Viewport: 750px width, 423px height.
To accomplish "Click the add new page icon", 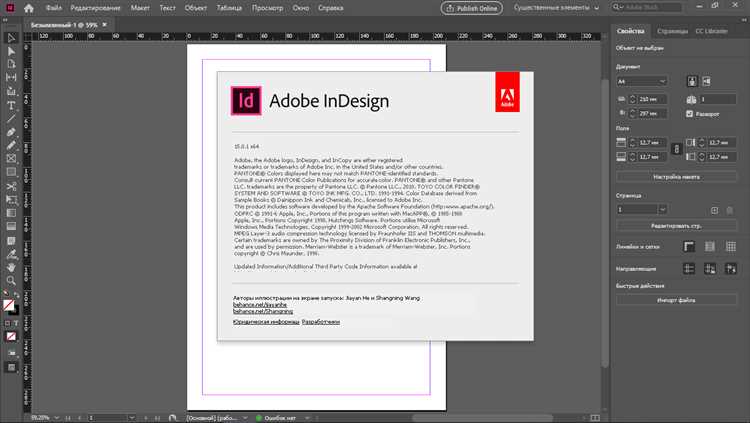I will point(714,210).
